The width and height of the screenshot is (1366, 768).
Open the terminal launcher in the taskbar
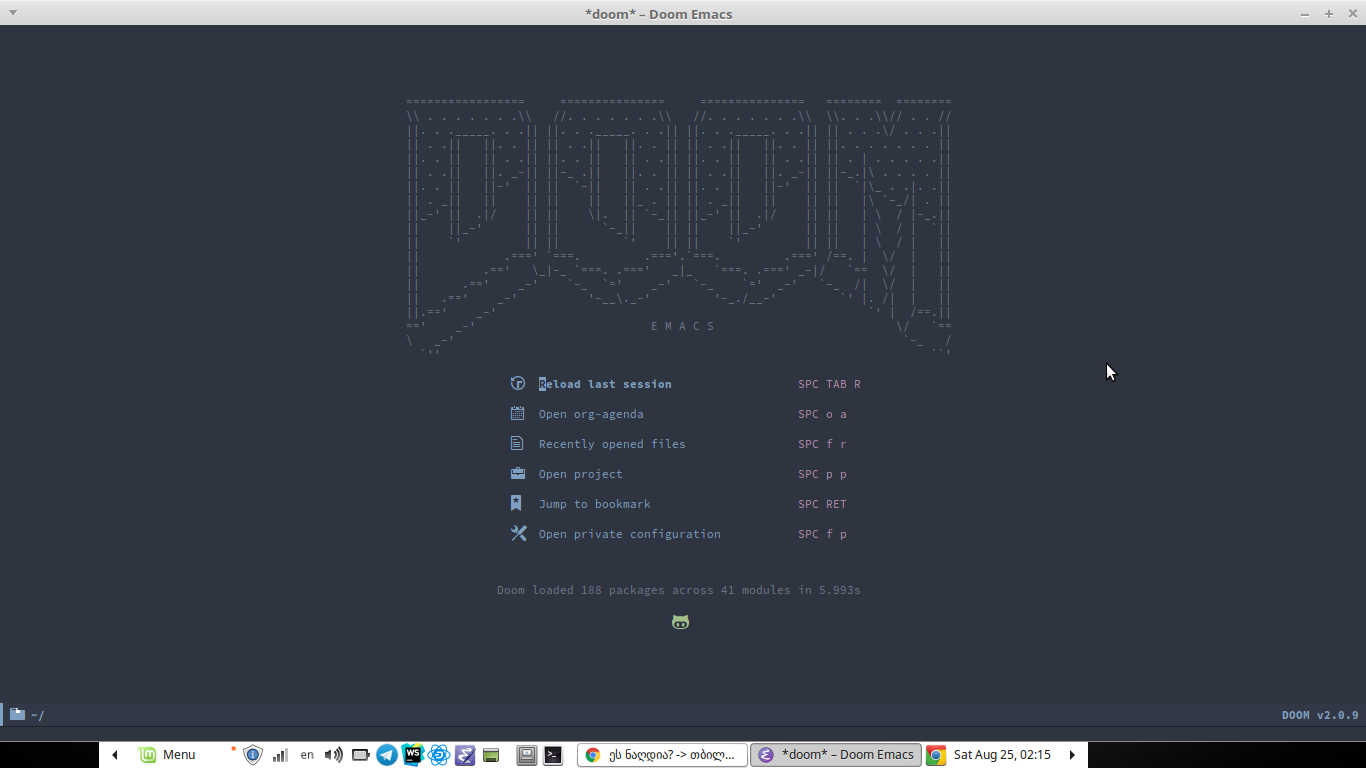click(553, 755)
